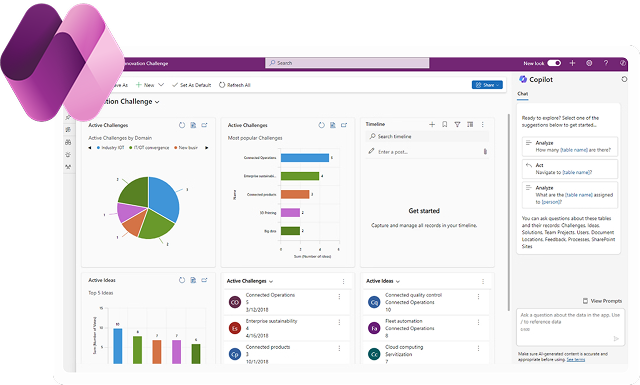
Task: Expand the Most popular Challenges chart
Action: coord(344,125)
